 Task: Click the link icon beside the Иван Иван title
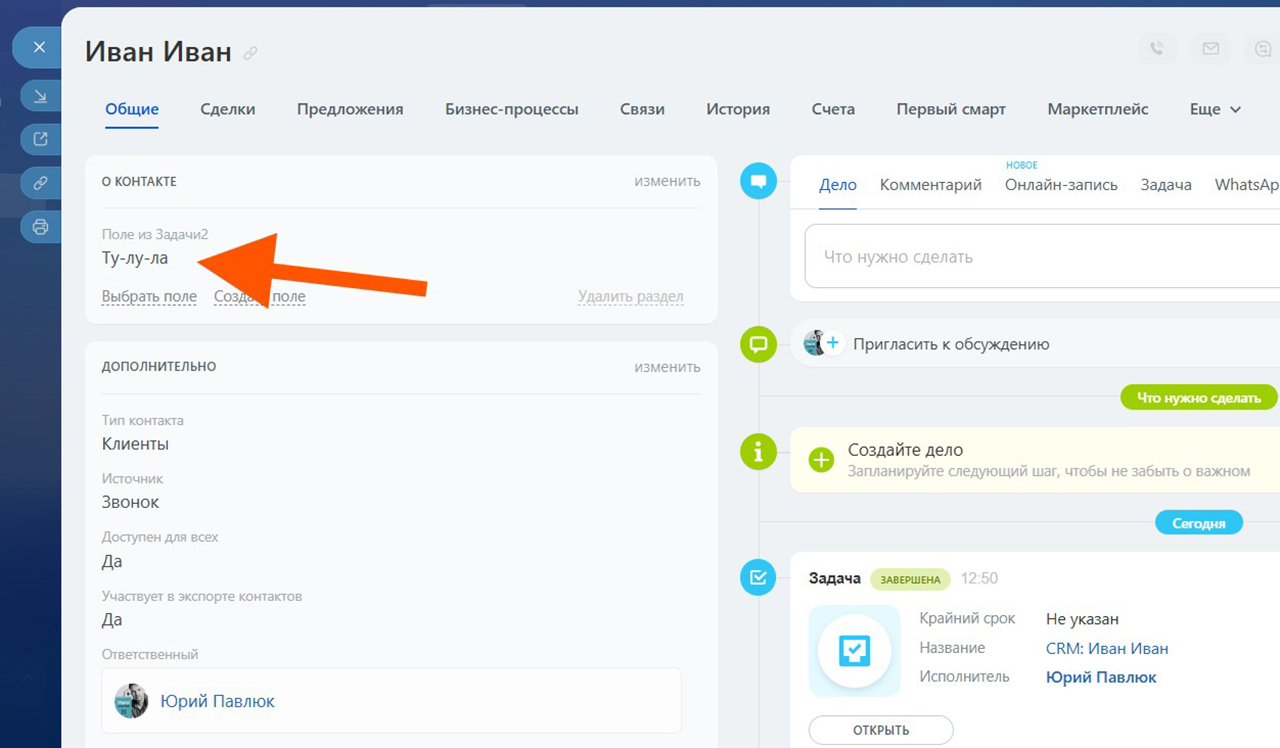tap(250, 53)
